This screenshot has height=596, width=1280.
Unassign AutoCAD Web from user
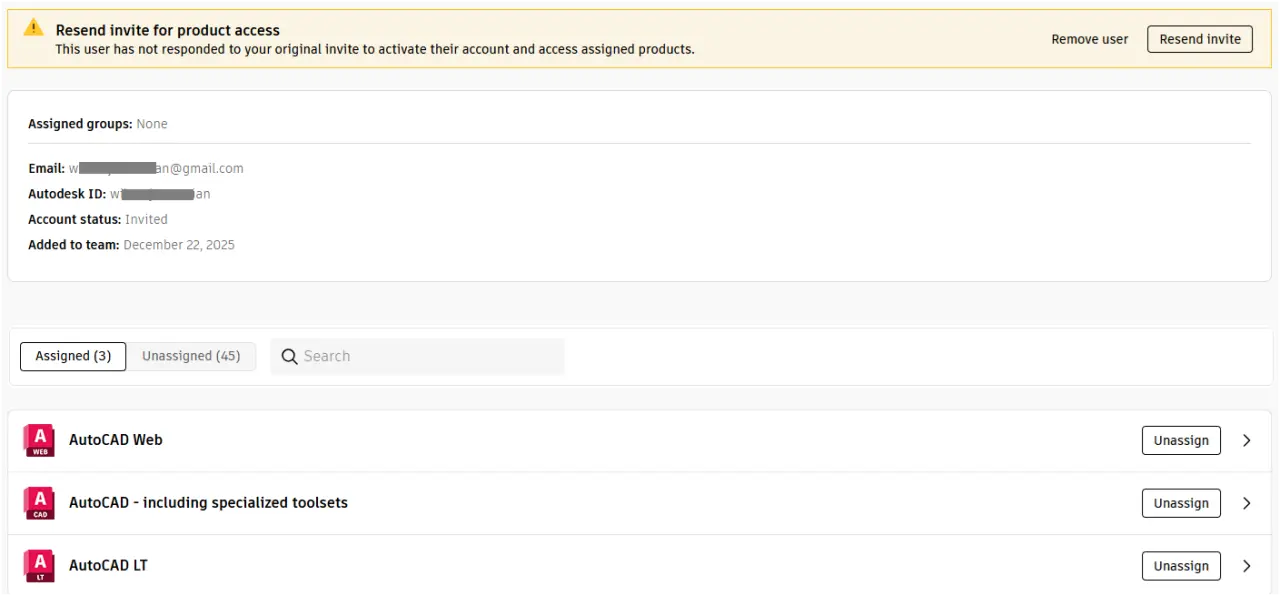pos(1181,440)
